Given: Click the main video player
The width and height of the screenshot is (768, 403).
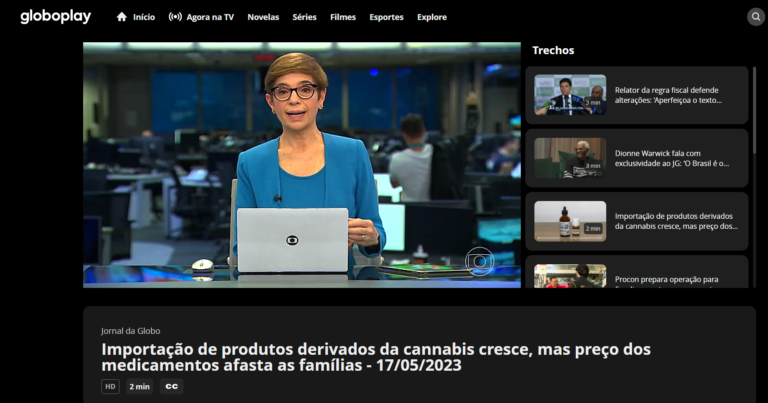Looking at the screenshot, I should click(x=302, y=165).
